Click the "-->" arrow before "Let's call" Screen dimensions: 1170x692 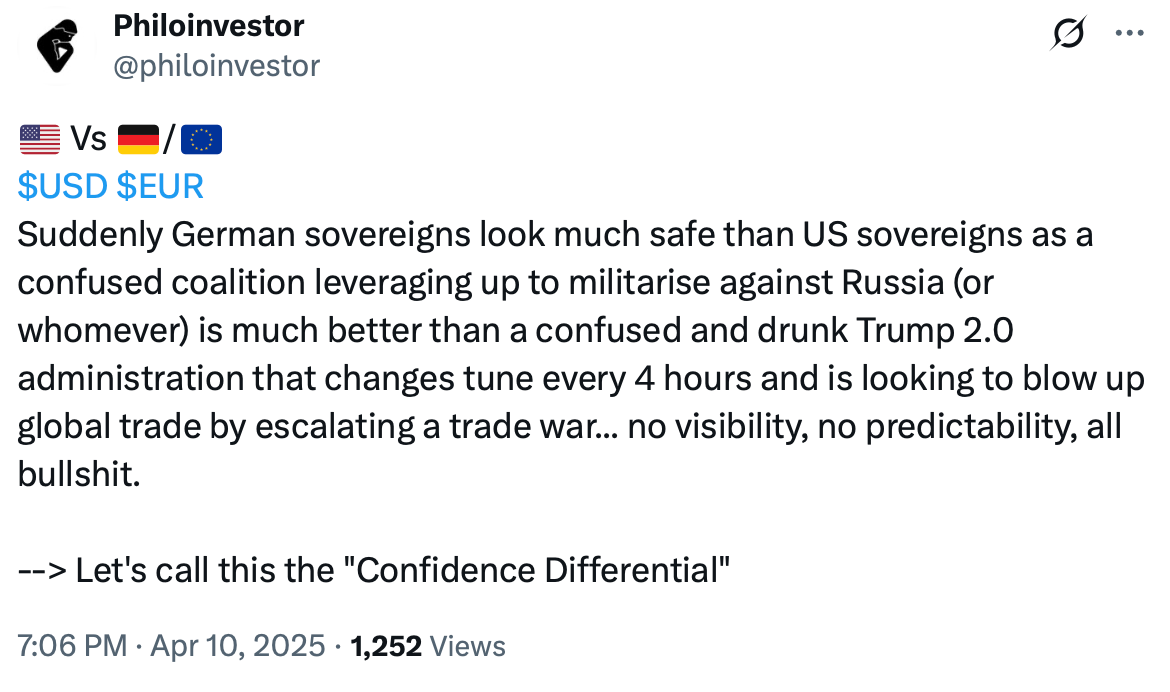(x=42, y=570)
